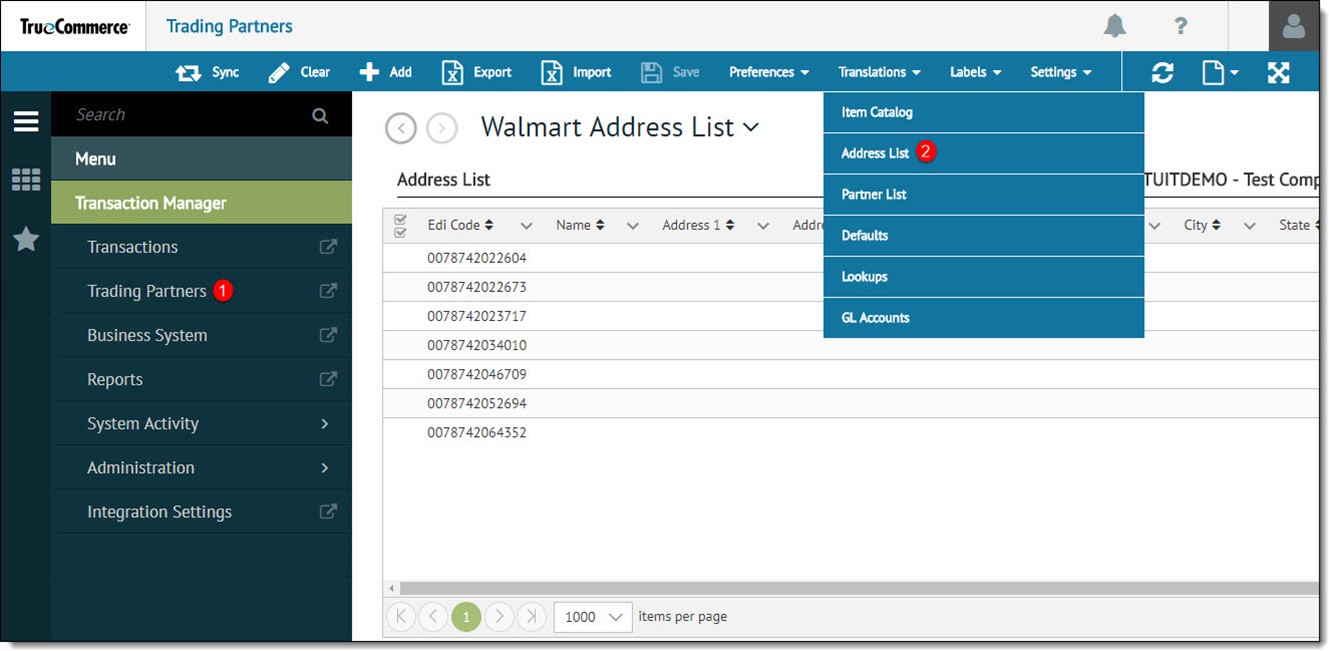Open favorites star icon
The width and height of the screenshot is (1329, 651).
tap(26, 239)
